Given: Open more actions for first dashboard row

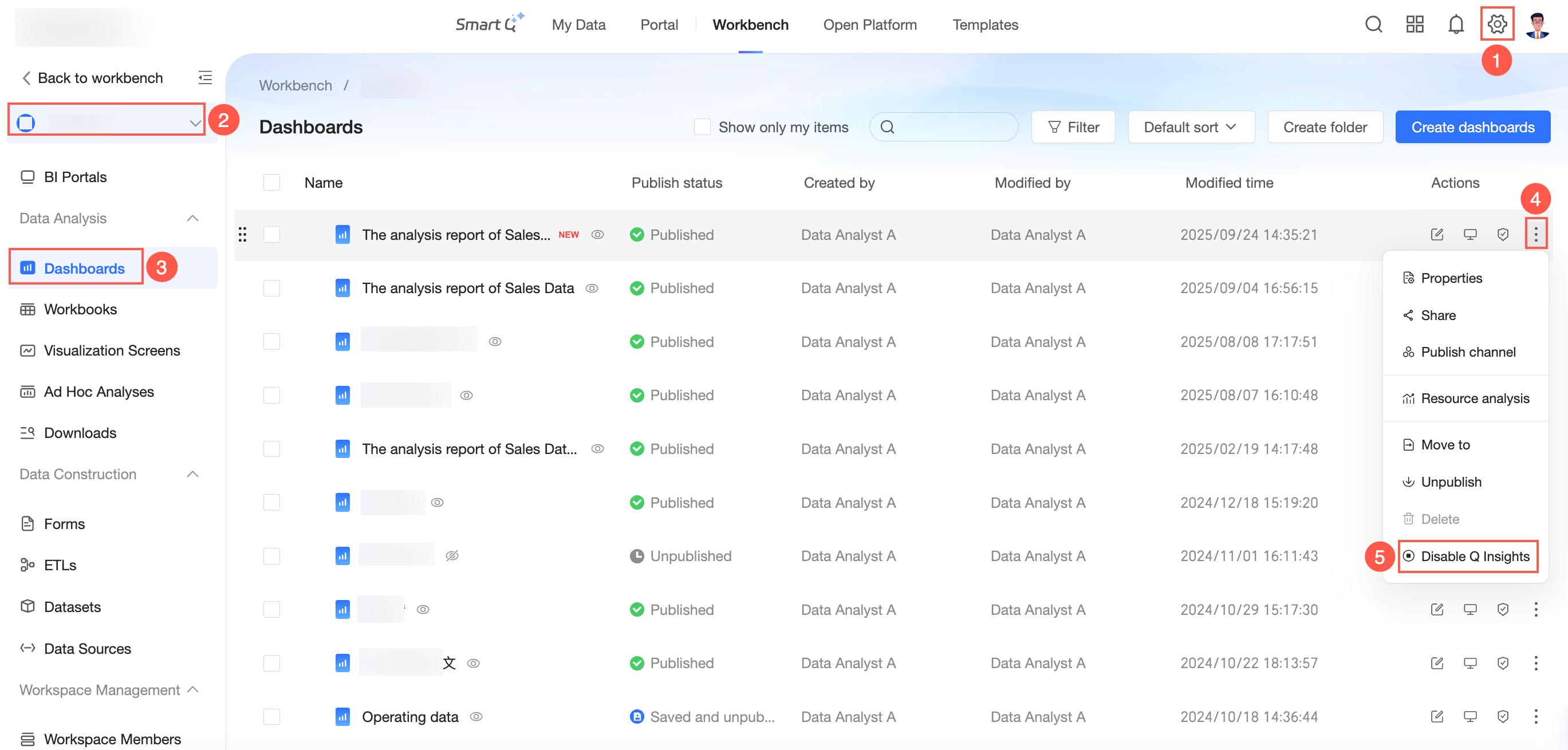Looking at the screenshot, I should [1535, 234].
